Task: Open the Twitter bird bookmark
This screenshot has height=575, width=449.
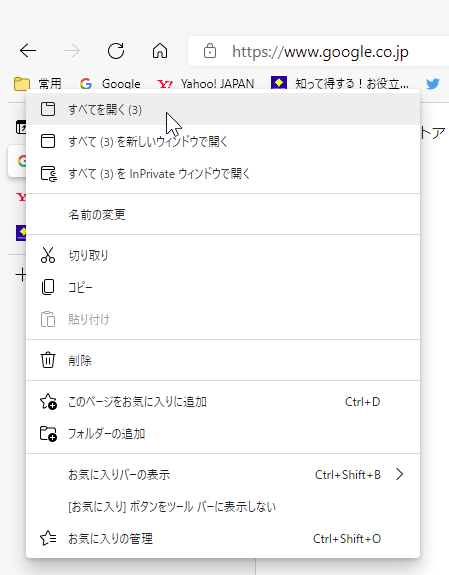Action: [x=433, y=84]
